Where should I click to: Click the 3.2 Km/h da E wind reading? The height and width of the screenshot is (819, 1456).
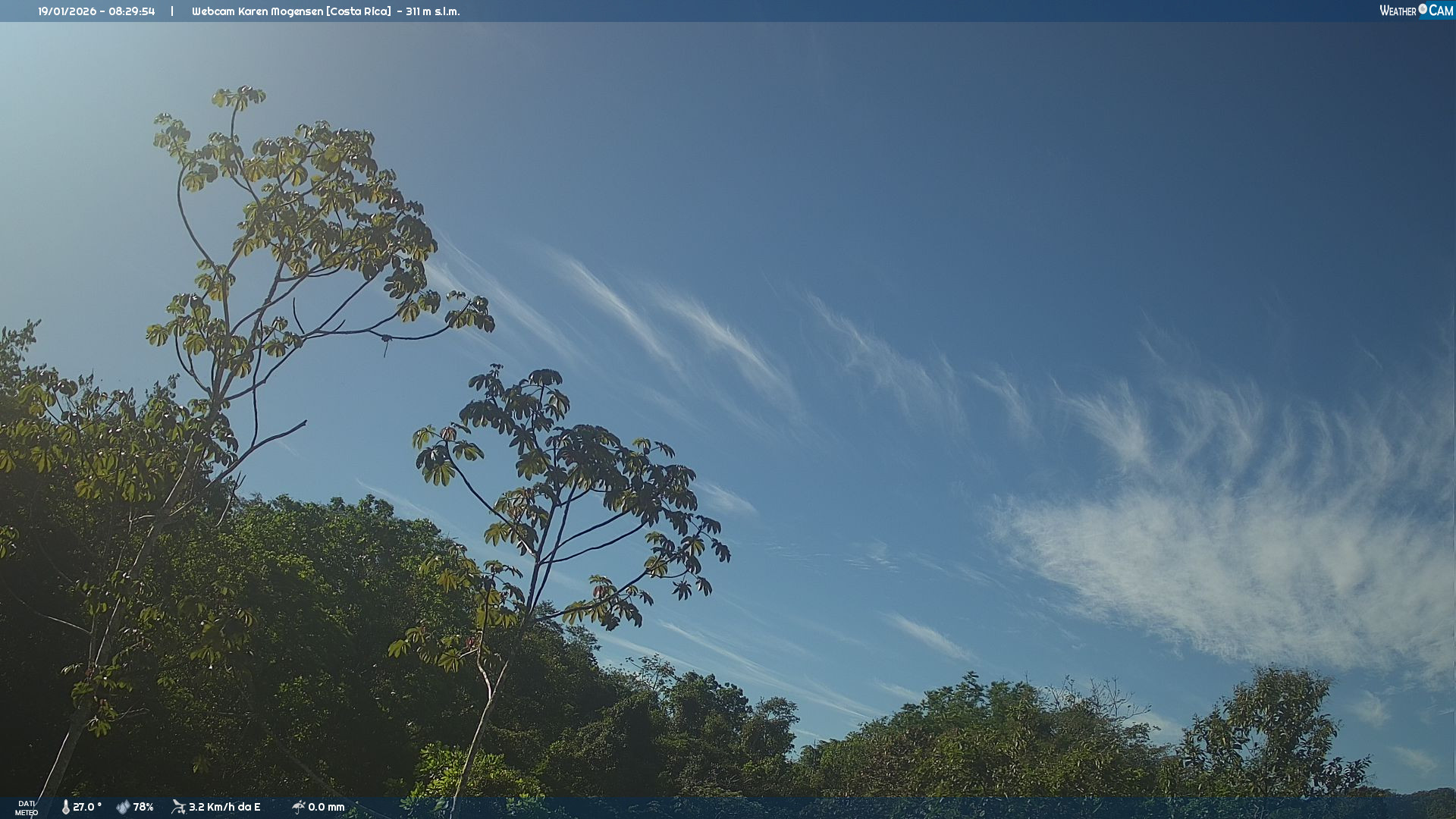(224, 807)
